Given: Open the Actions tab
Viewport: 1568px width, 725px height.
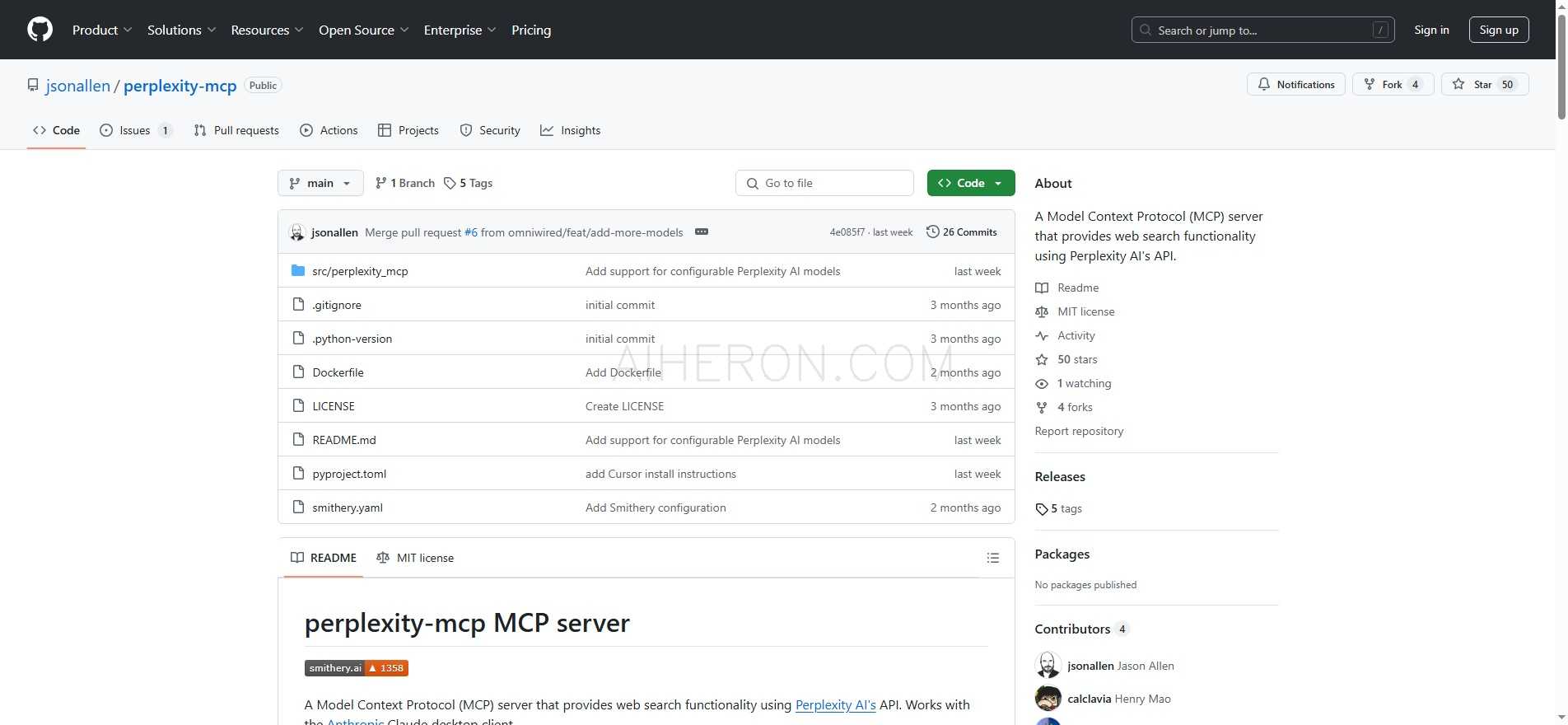Looking at the screenshot, I should (x=329, y=130).
